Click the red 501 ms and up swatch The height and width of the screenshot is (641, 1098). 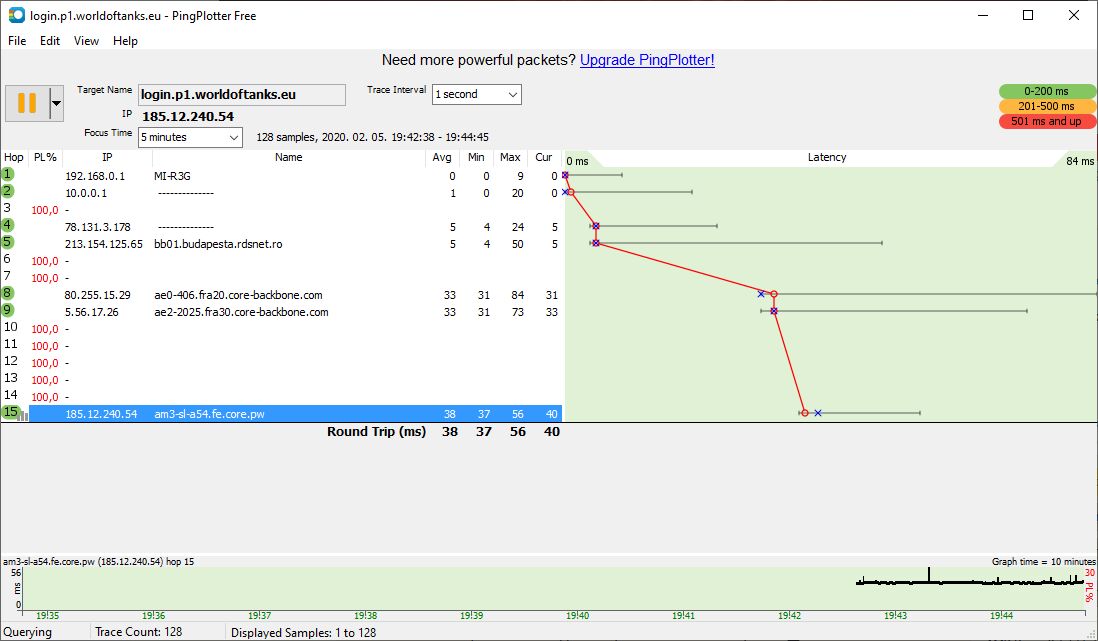(1046, 121)
